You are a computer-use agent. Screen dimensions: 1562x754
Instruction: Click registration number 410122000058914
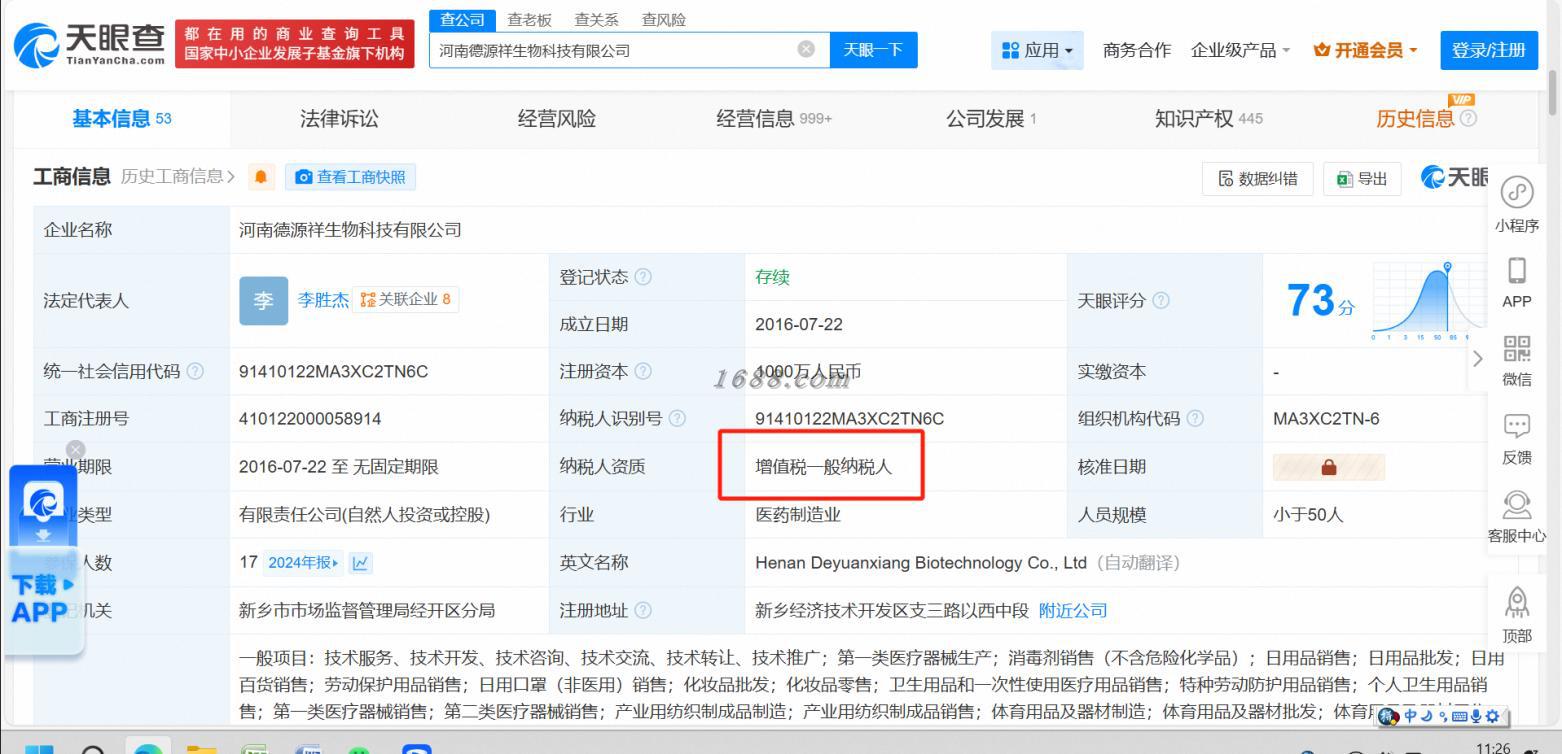(x=310, y=419)
